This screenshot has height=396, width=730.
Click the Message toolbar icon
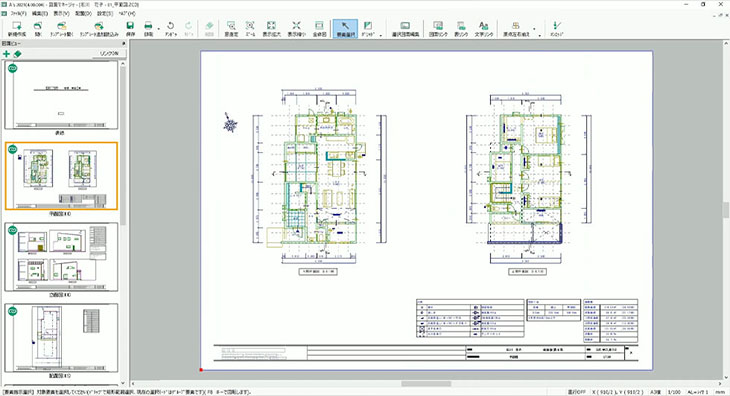[x=557, y=28]
